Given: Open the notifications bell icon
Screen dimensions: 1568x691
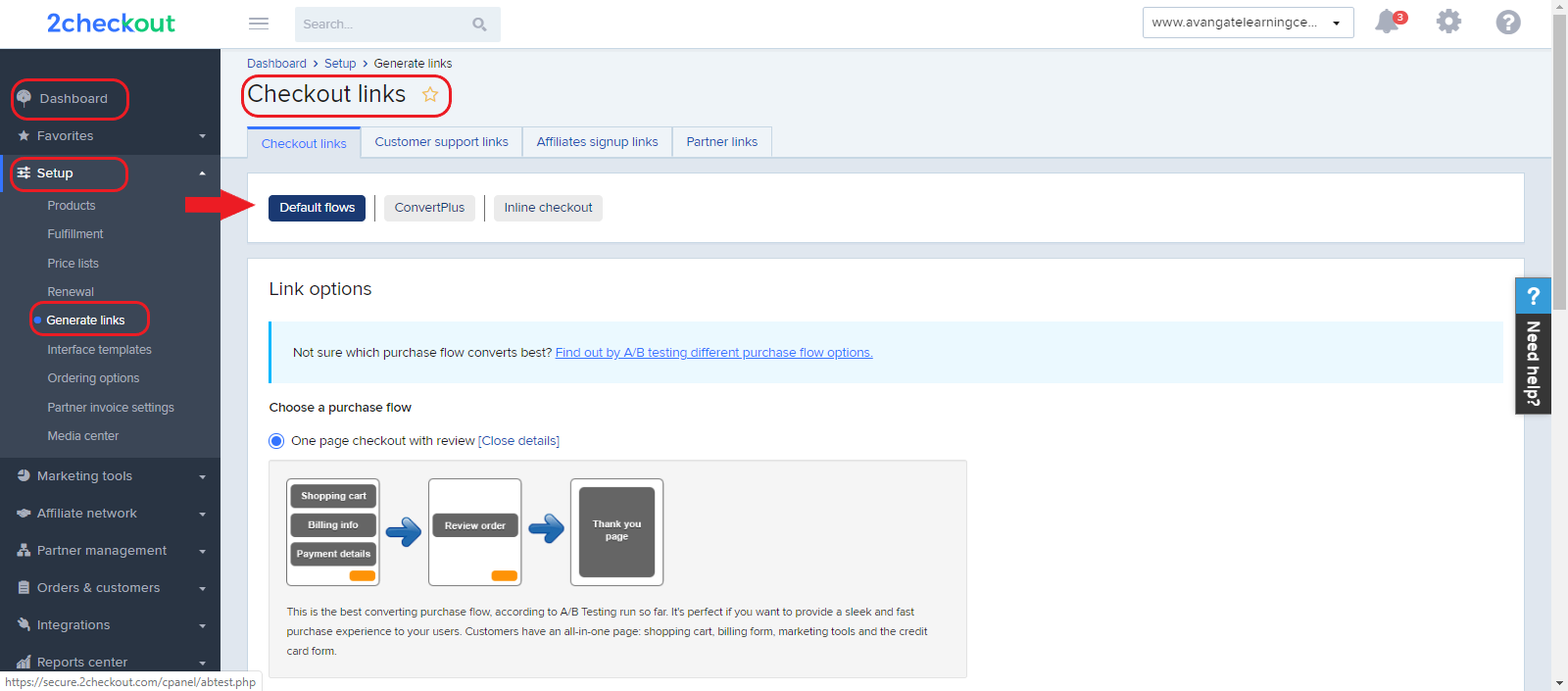Looking at the screenshot, I should [1388, 22].
